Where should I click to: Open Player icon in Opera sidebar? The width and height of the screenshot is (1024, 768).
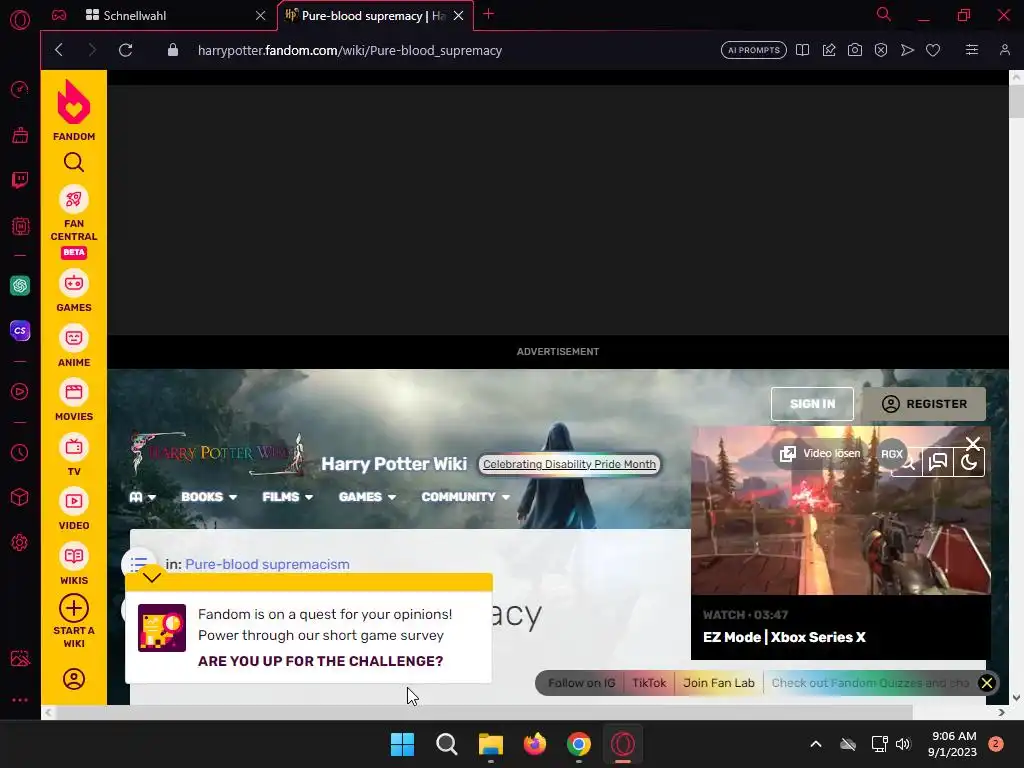coord(20,392)
